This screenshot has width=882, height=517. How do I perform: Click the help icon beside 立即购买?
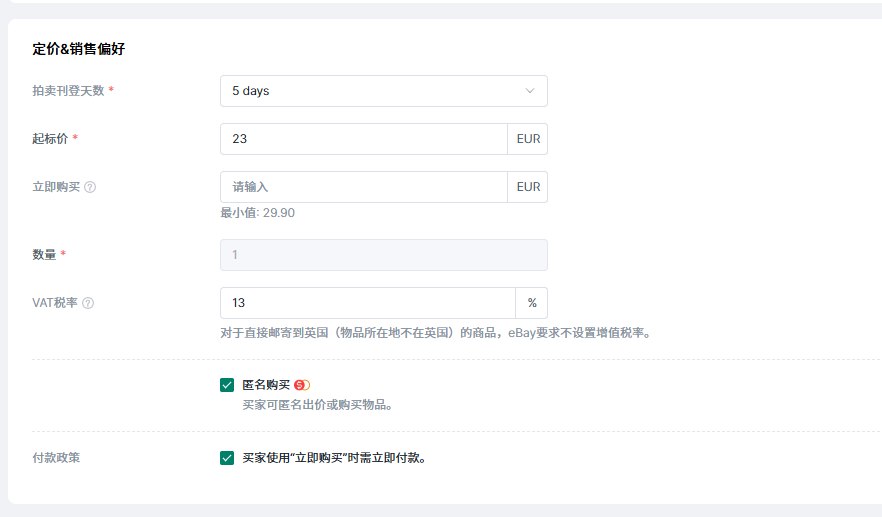[x=90, y=187]
